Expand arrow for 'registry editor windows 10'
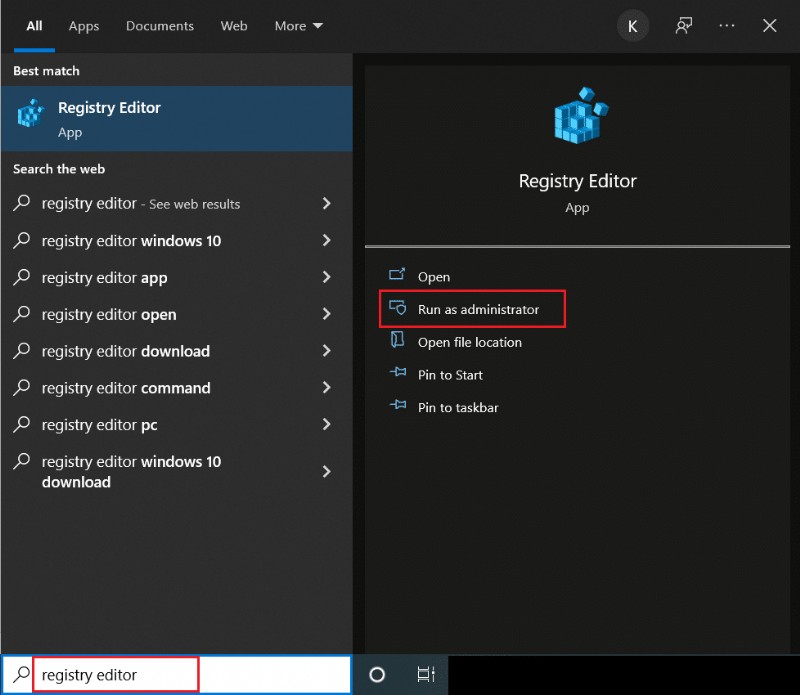Viewport: 800px width, 695px height. (326, 241)
